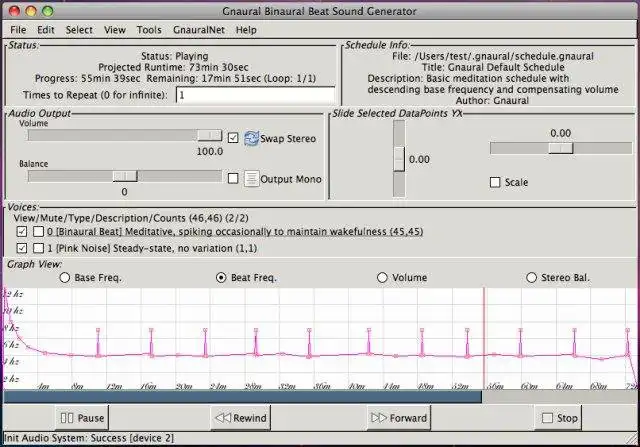640x447 pixels.
Task: Open the View menu
Action: coord(115,30)
